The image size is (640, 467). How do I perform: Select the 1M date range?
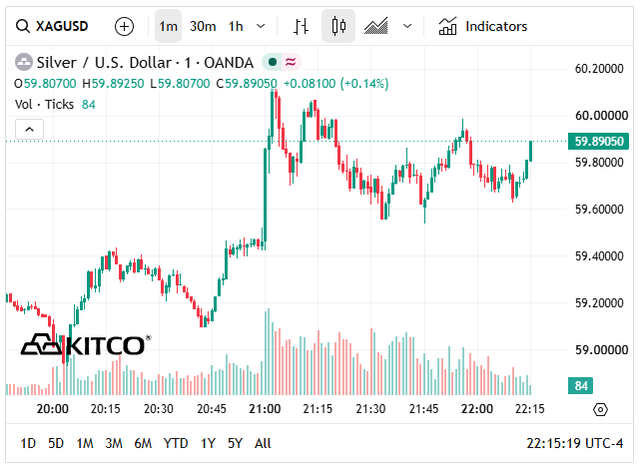coord(85,443)
